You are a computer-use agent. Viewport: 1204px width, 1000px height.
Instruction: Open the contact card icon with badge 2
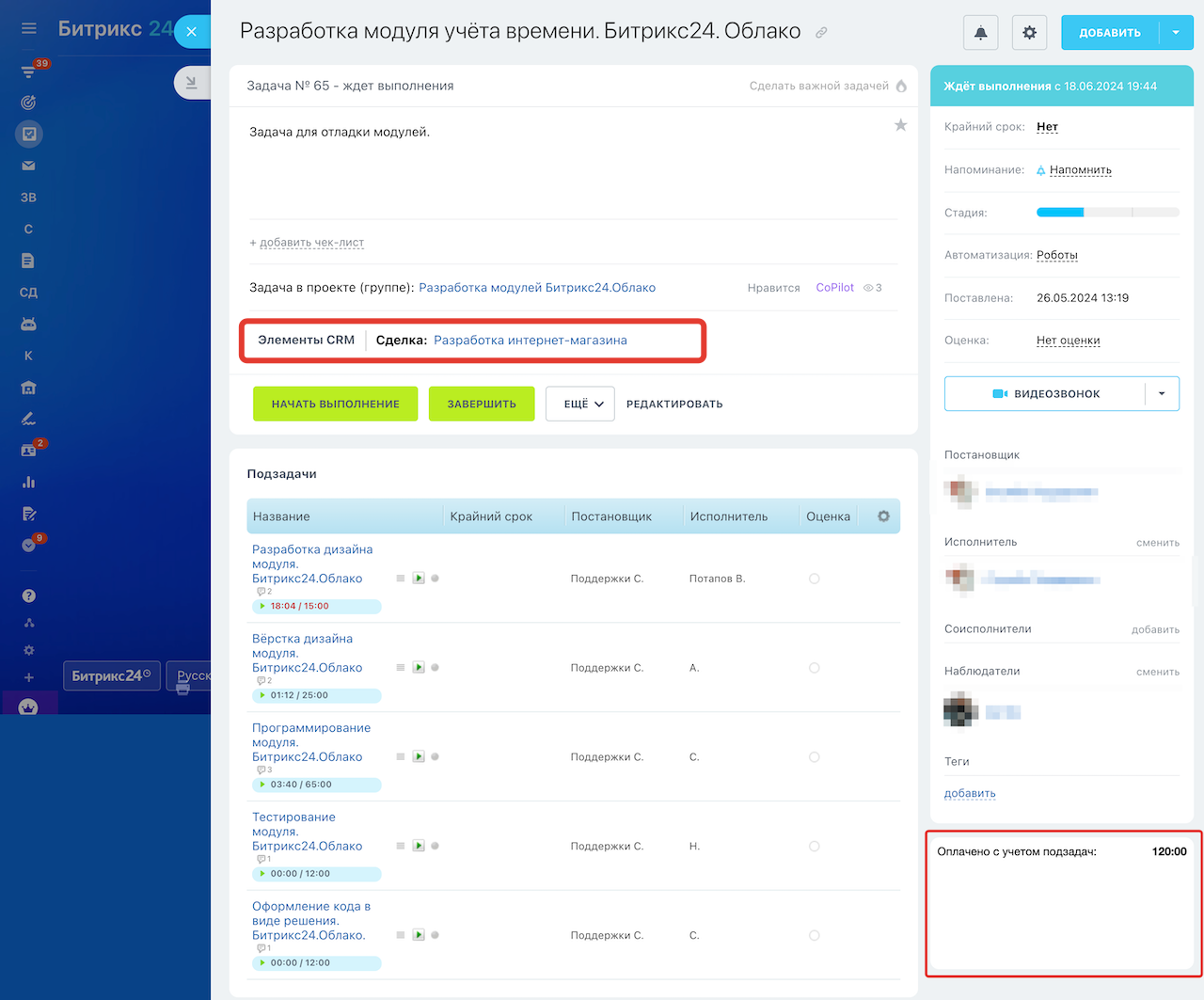(28, 451)
